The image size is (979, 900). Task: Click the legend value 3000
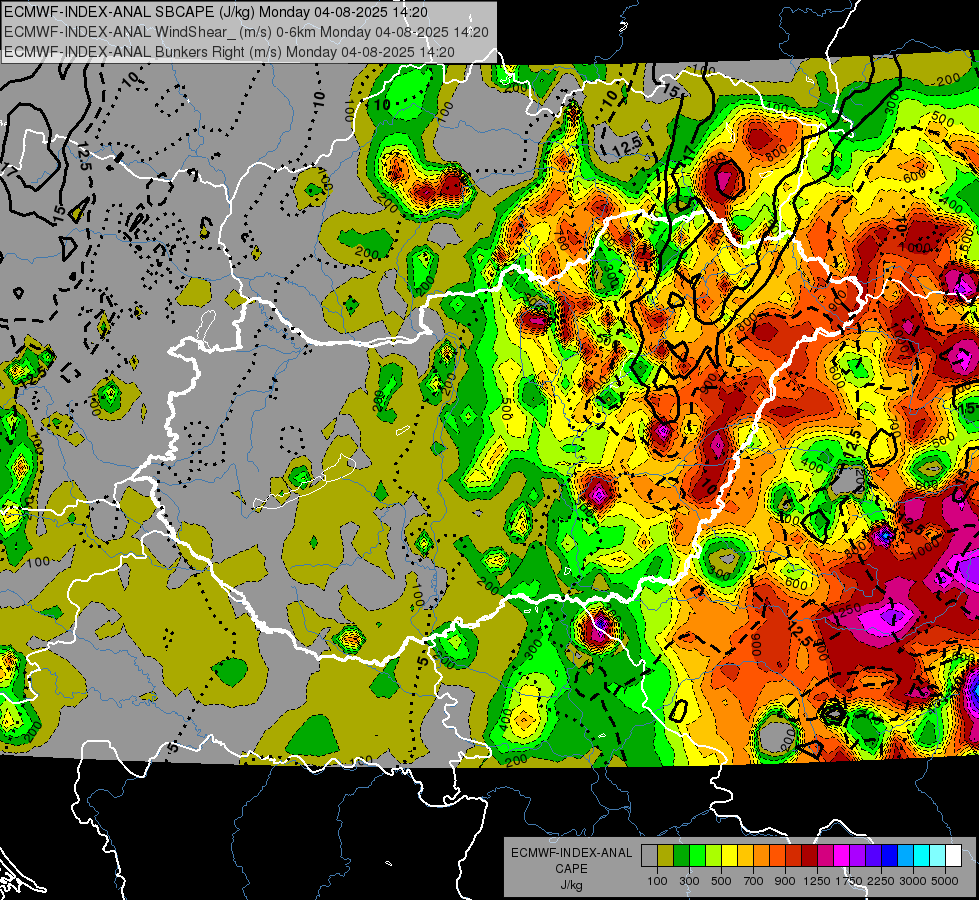click(x=913, y=881)
